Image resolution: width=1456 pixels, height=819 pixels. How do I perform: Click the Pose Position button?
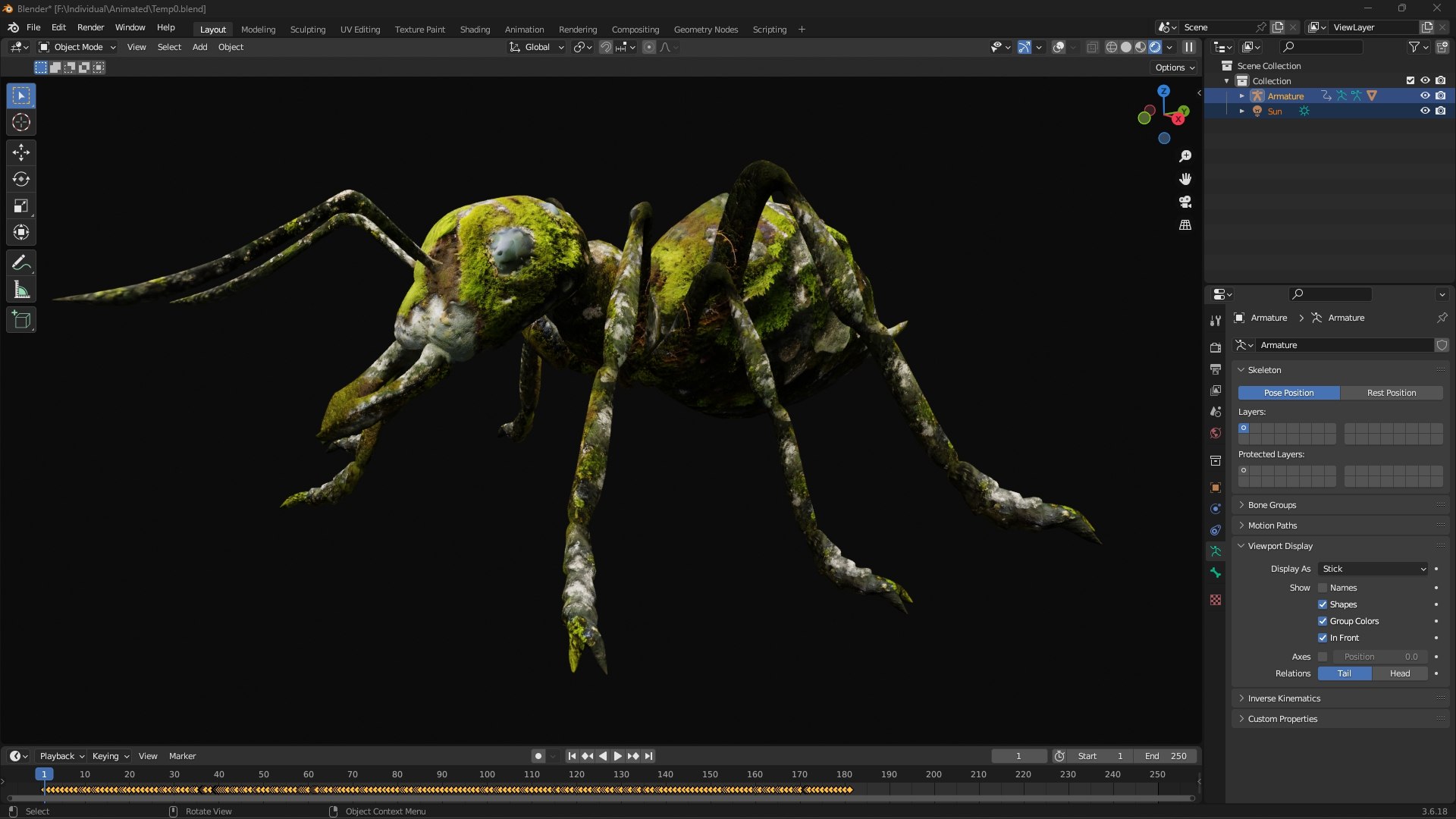(x=1288, y=393)
